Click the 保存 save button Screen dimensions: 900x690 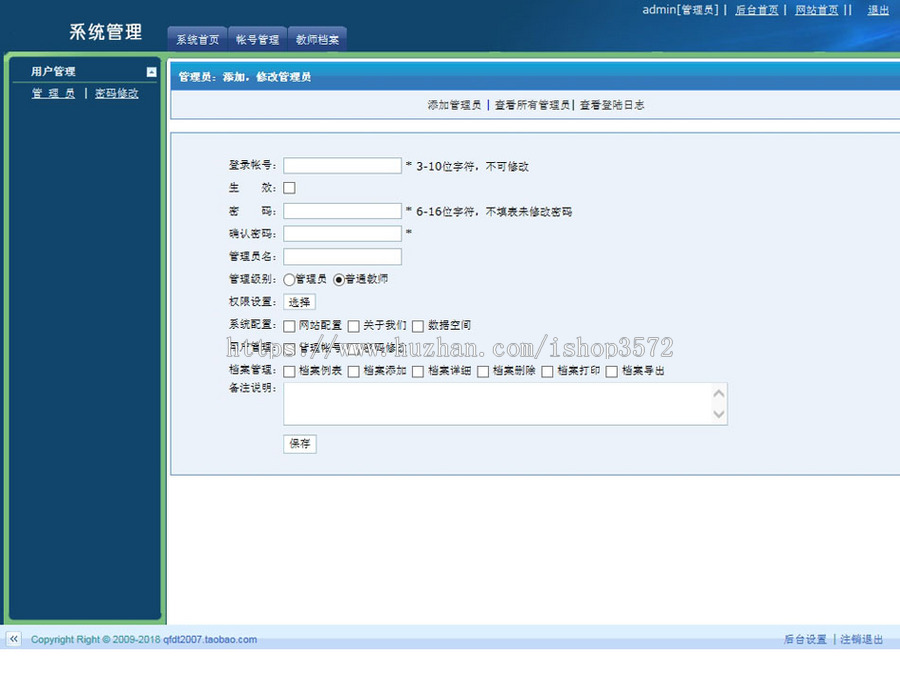click(x=299, y=444)
